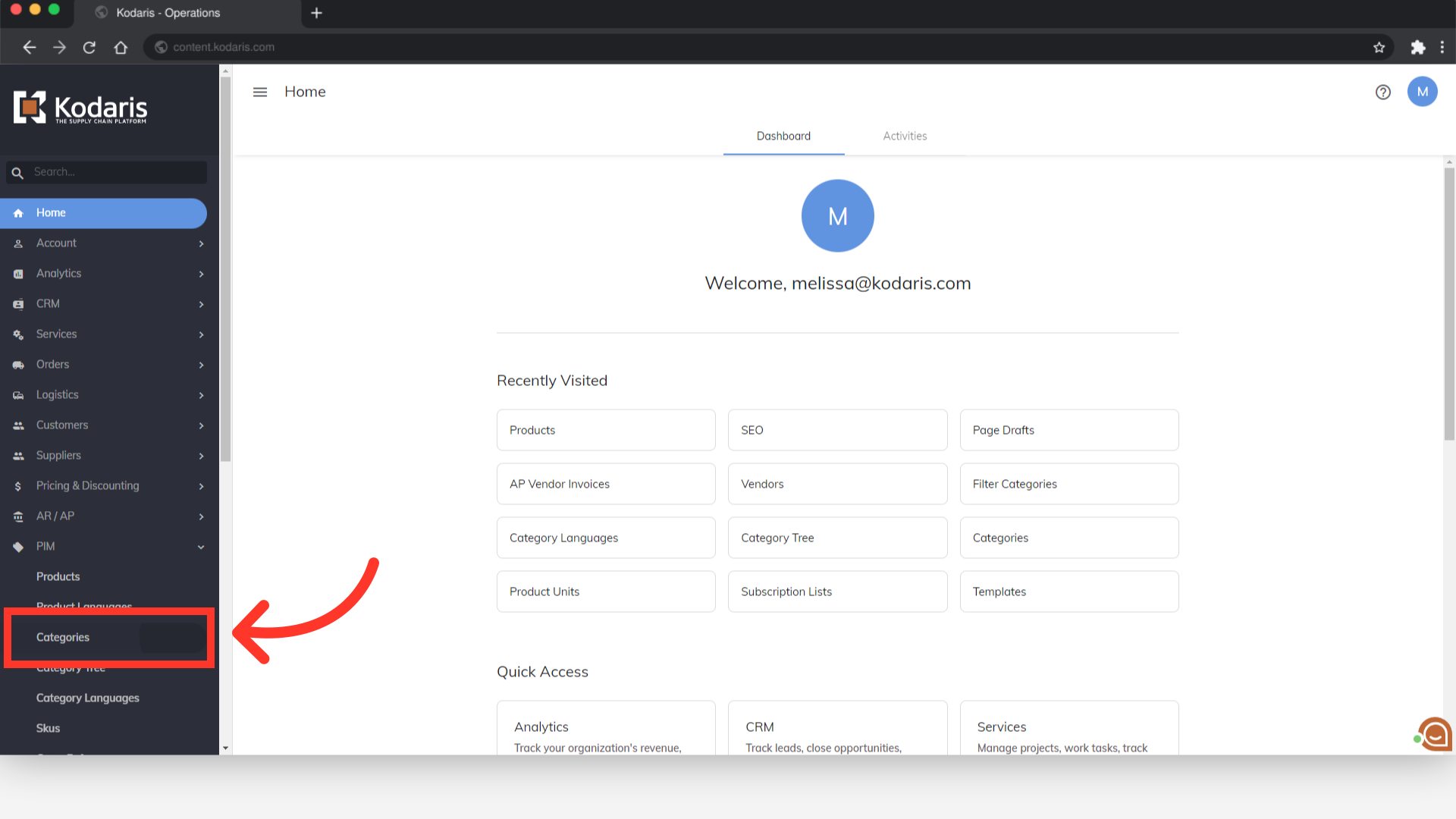Open the chat support widget icon
The height and width of the screenshot is (819, 1456).
1434,734
